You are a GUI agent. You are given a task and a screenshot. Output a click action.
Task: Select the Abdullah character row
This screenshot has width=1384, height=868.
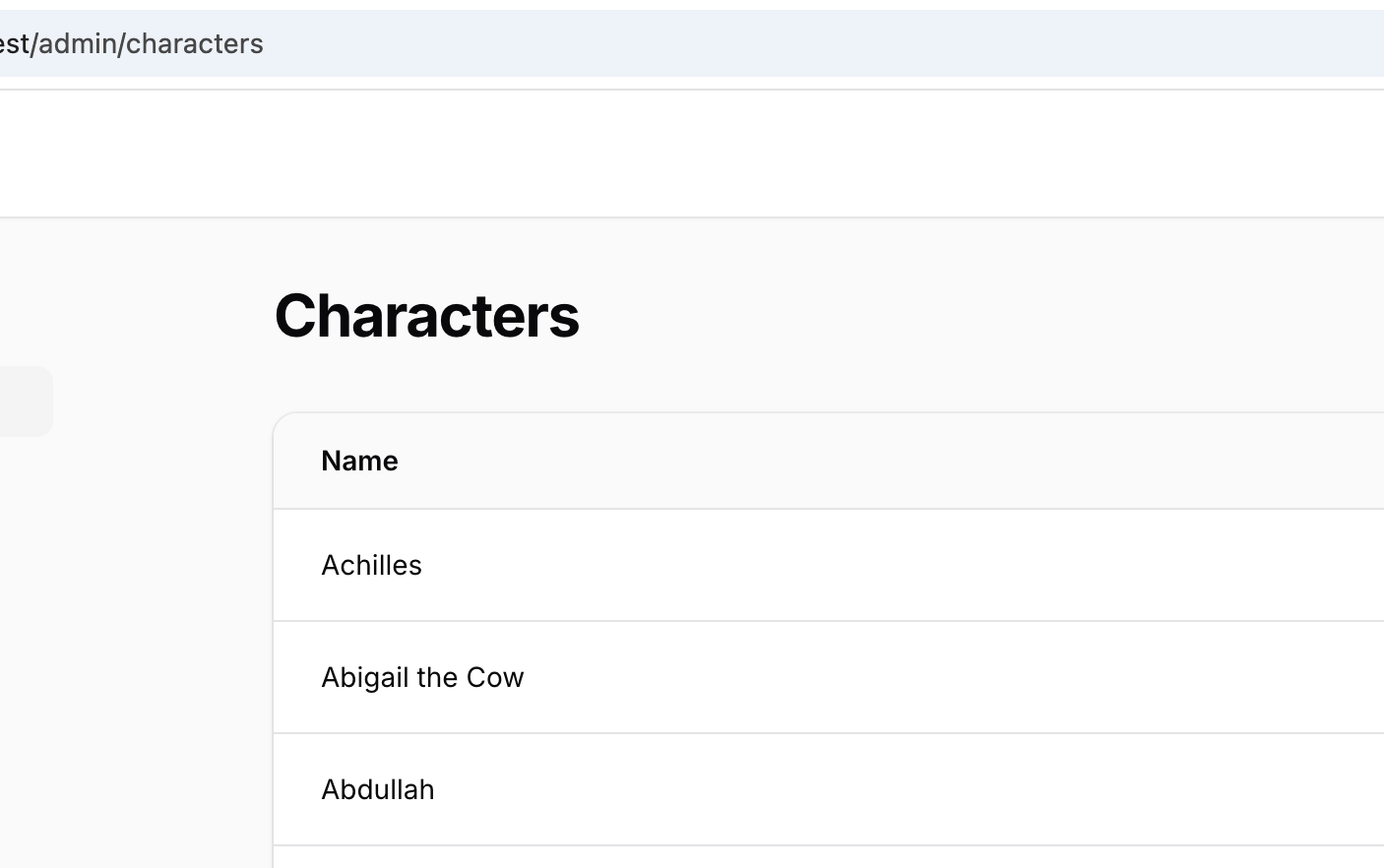coord(377,789)
